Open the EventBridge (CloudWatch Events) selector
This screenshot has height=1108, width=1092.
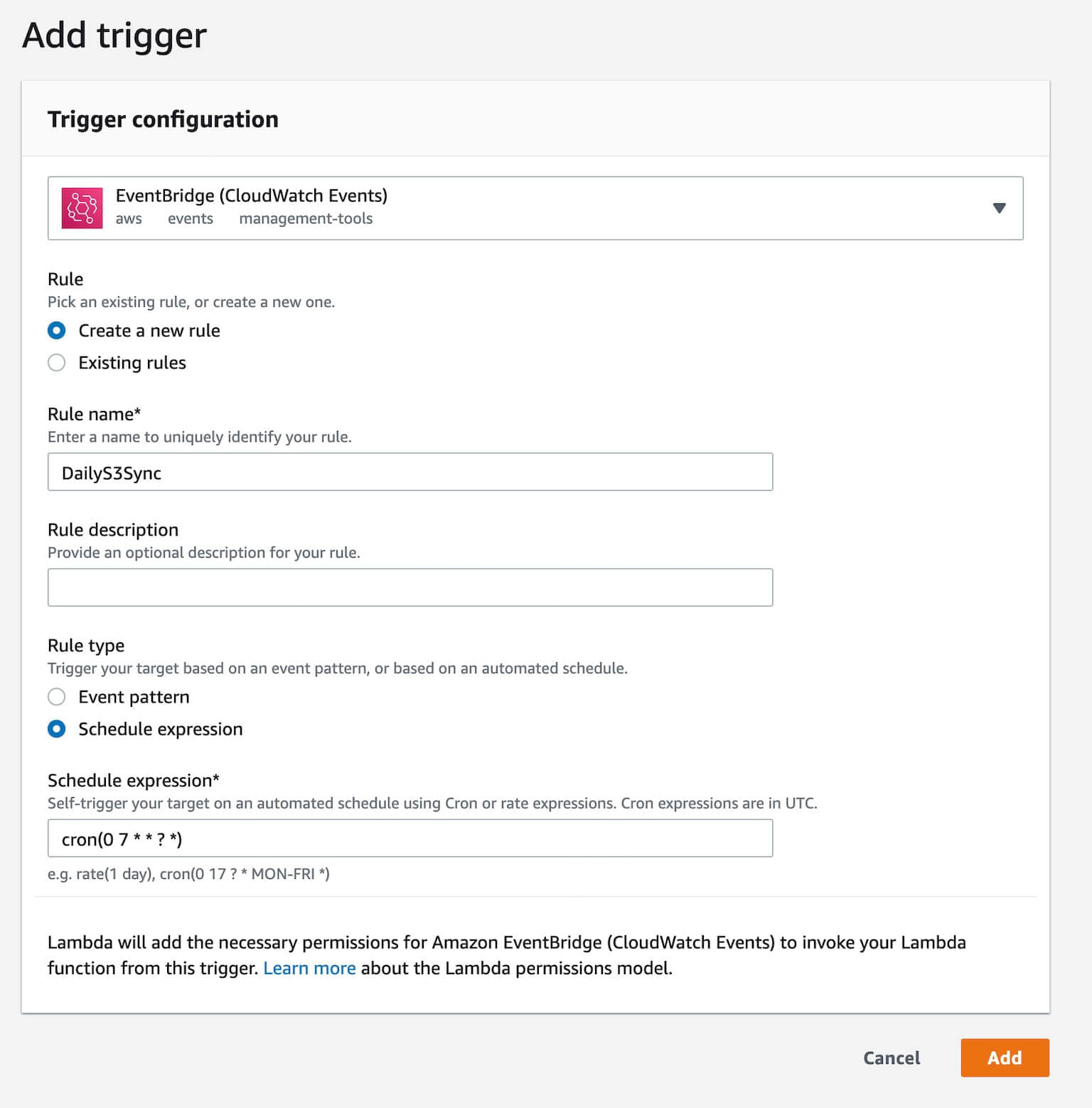(x=535, y=208)
